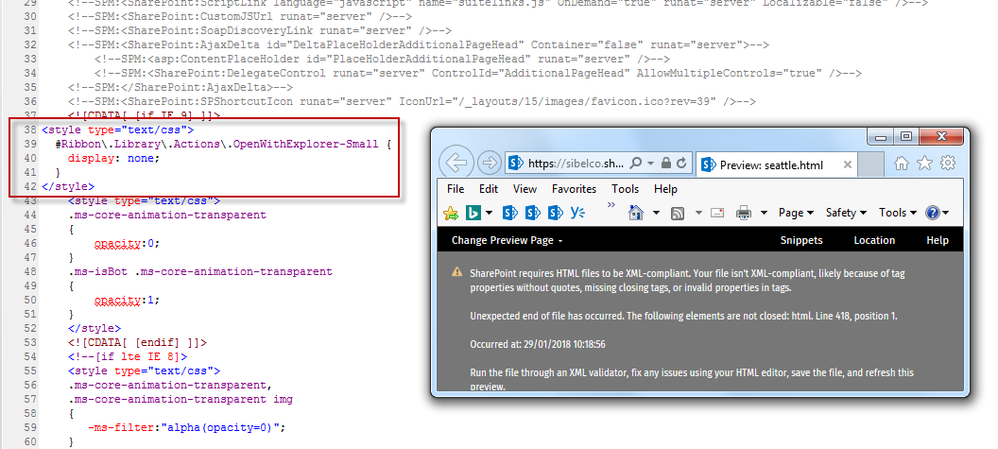Click the Home house icon in command bar
This screenshot has height=449, width=998.
[635, 213]
